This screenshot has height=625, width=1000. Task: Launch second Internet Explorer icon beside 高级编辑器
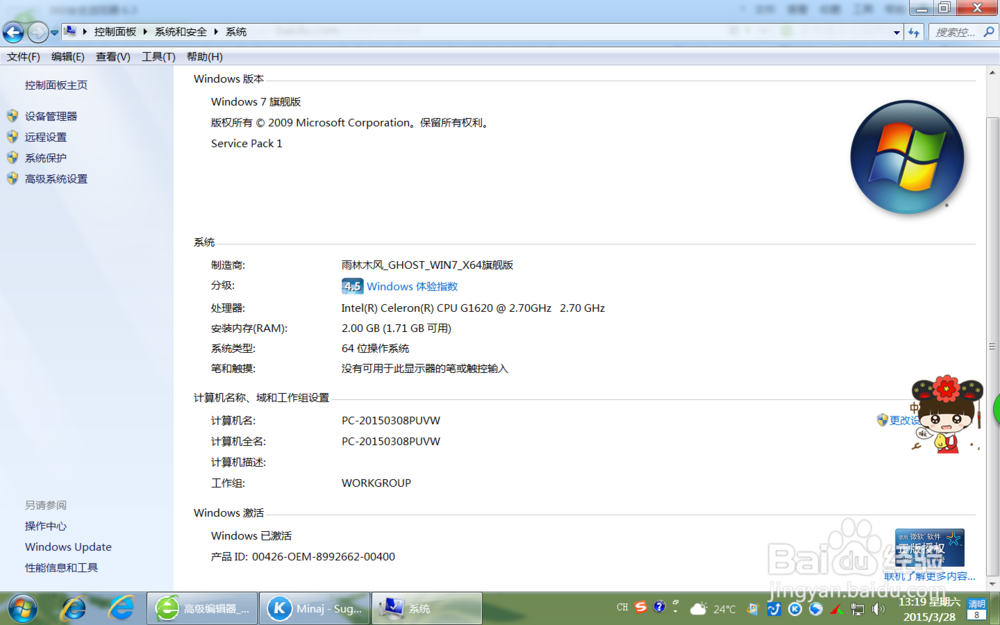coord(121,609)
